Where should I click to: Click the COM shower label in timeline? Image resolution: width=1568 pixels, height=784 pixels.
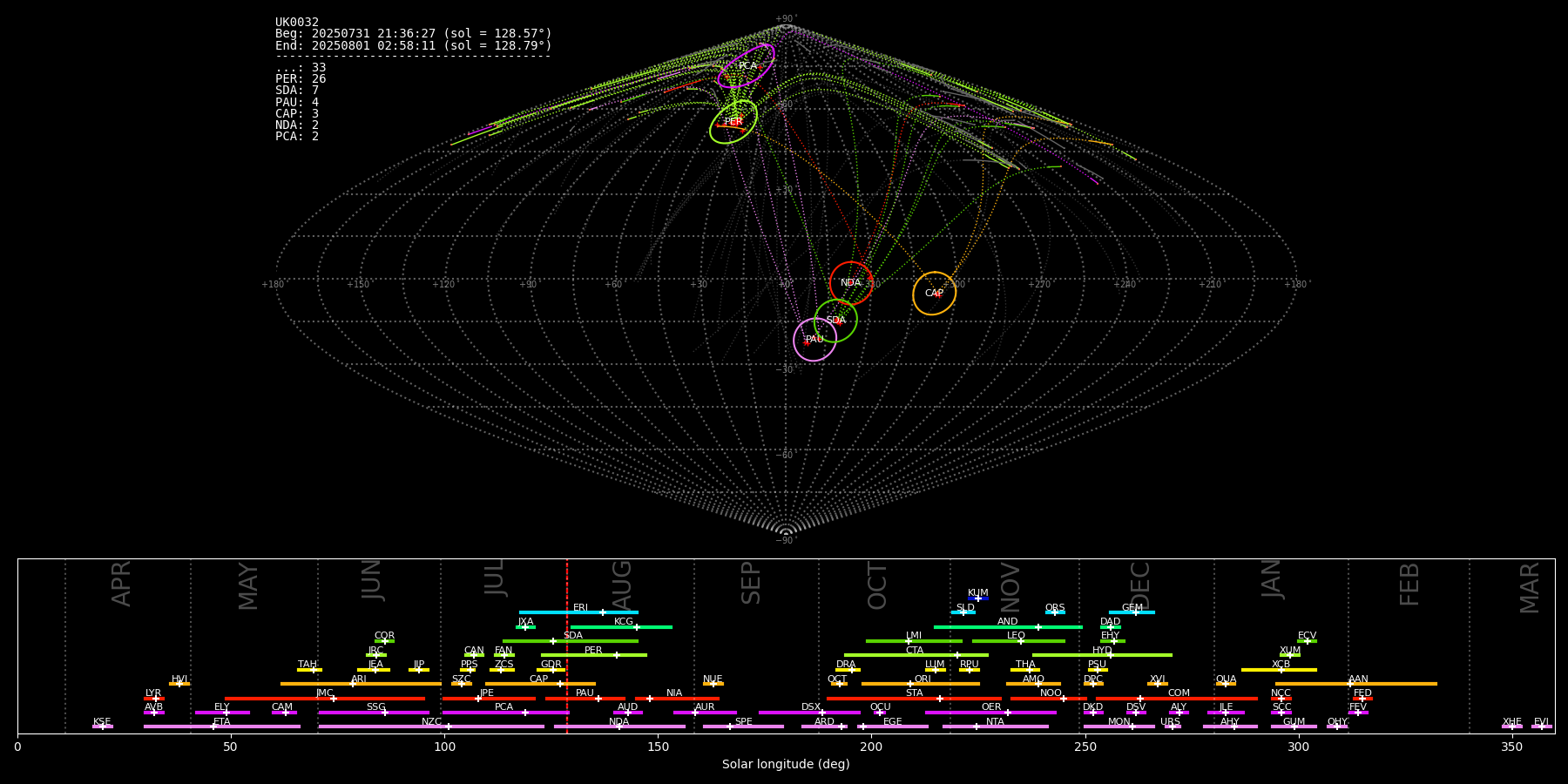click(1179, 693)
